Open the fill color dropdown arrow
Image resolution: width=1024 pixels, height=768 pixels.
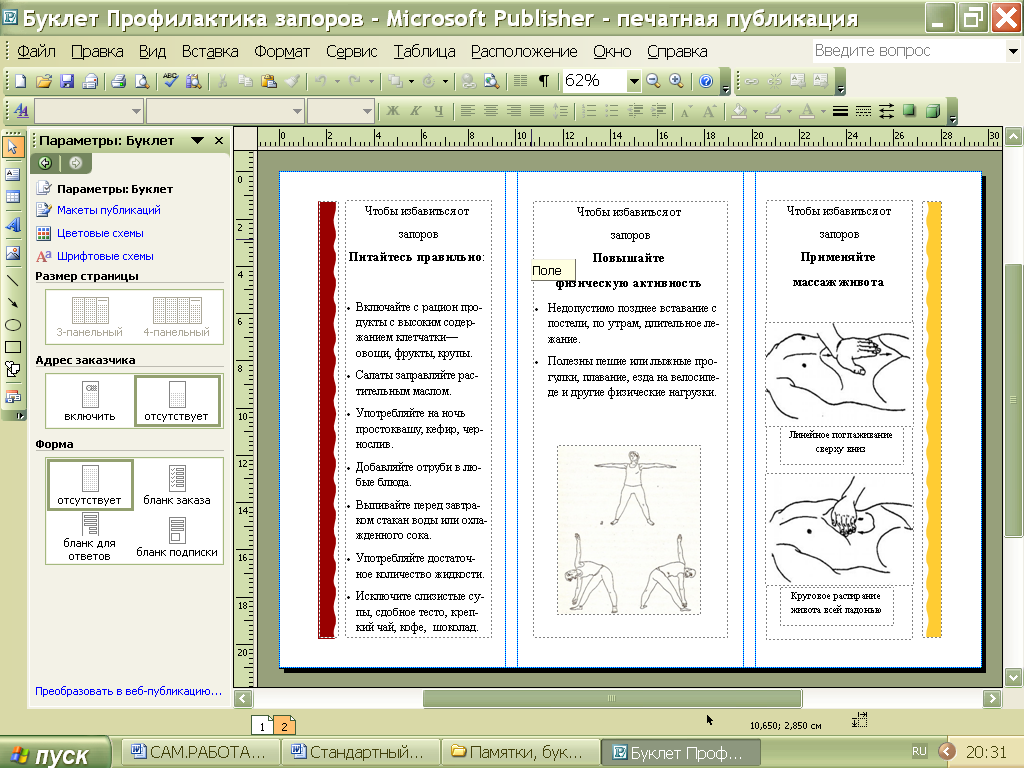pos(755,112)
